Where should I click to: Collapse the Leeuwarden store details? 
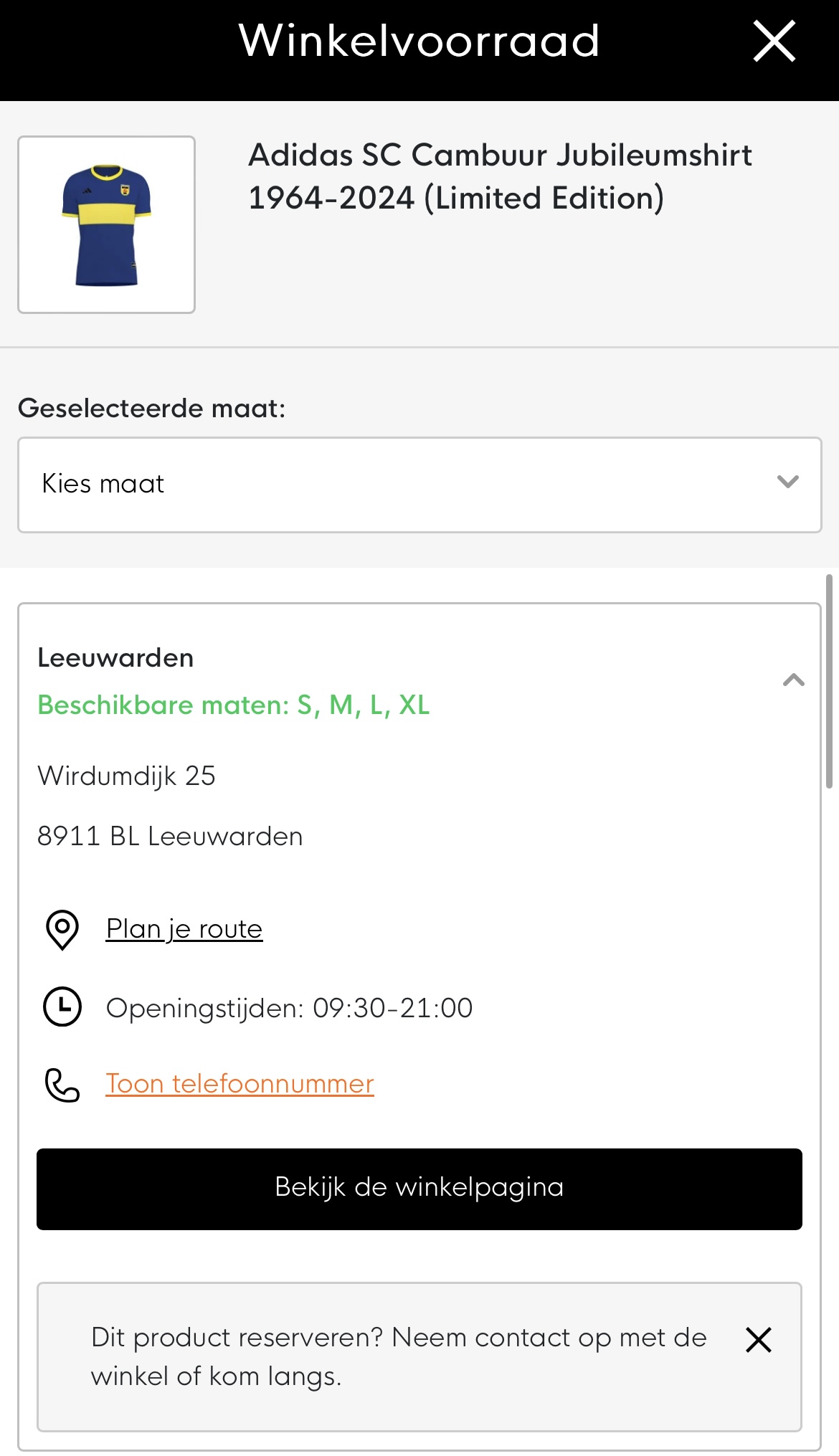click(x=794, y=680)
